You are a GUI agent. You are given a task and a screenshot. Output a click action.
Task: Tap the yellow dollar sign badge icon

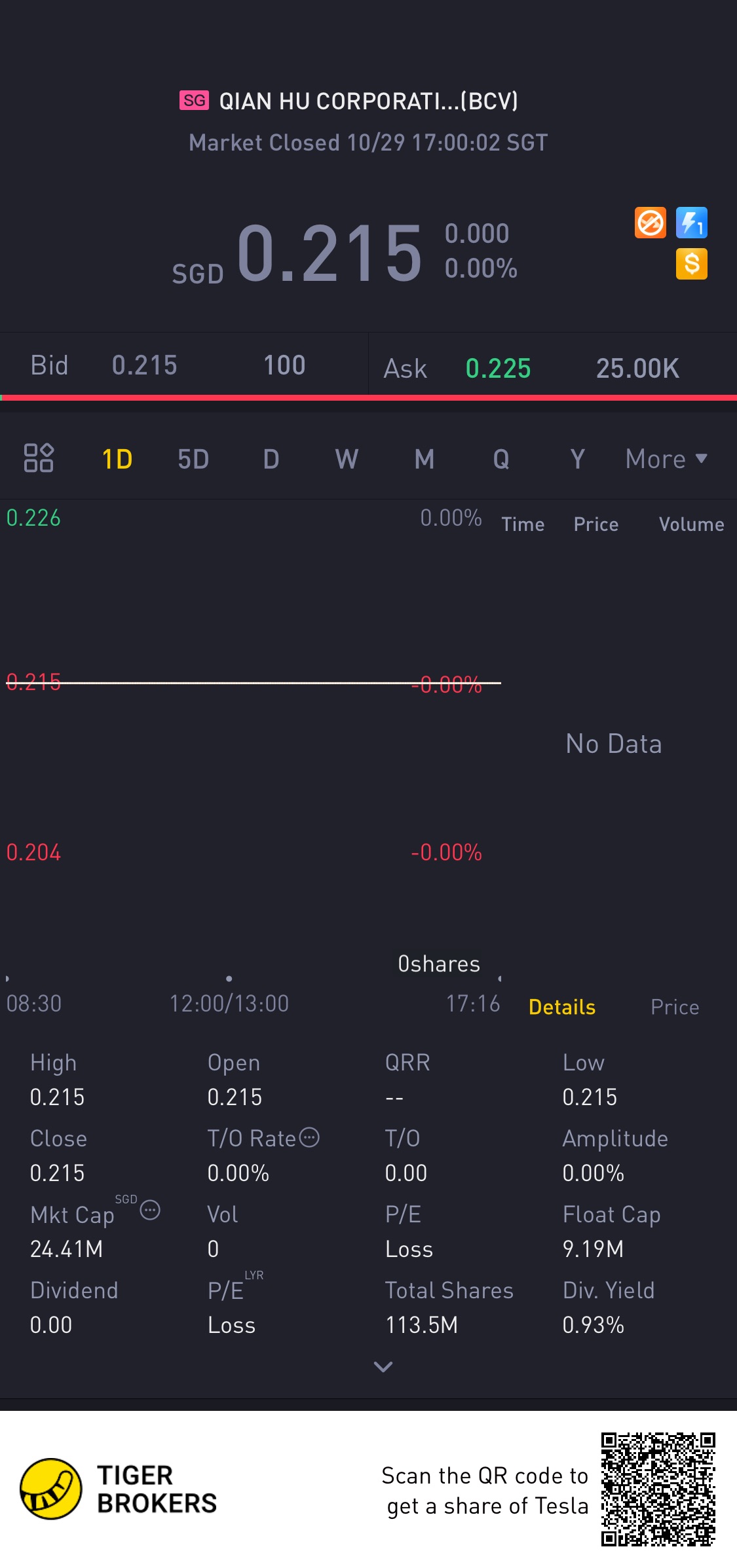[x=691, y=264]
